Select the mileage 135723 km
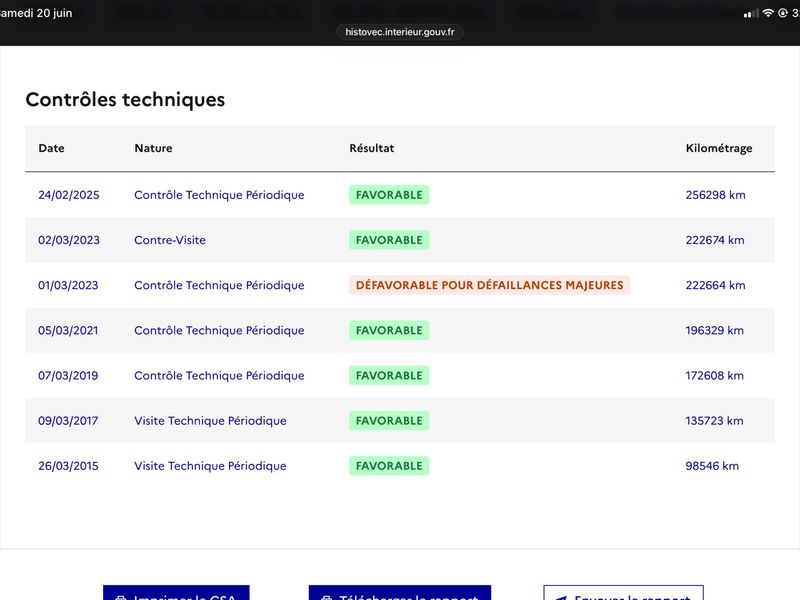 tap(714, 420)
